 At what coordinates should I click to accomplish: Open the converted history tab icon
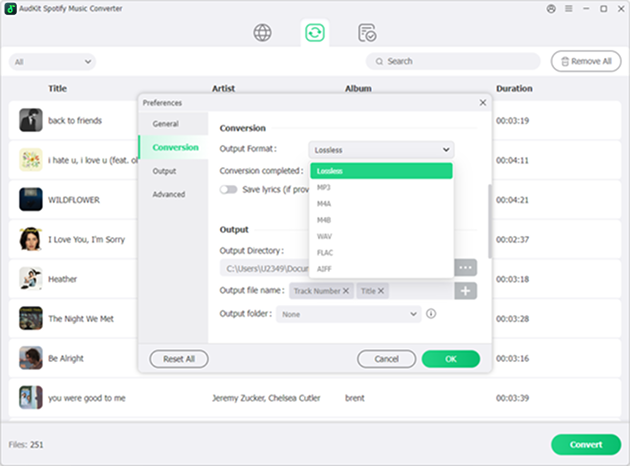367,33
